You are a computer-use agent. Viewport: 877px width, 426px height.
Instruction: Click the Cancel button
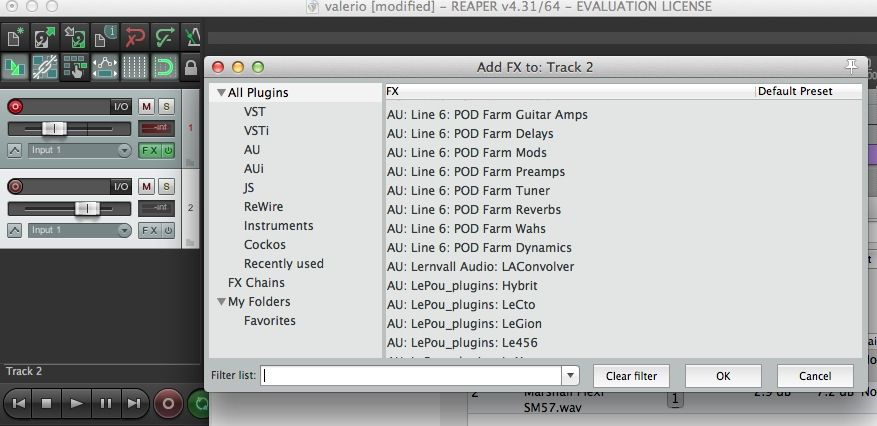pyautogui.click(x=815, y=376)
